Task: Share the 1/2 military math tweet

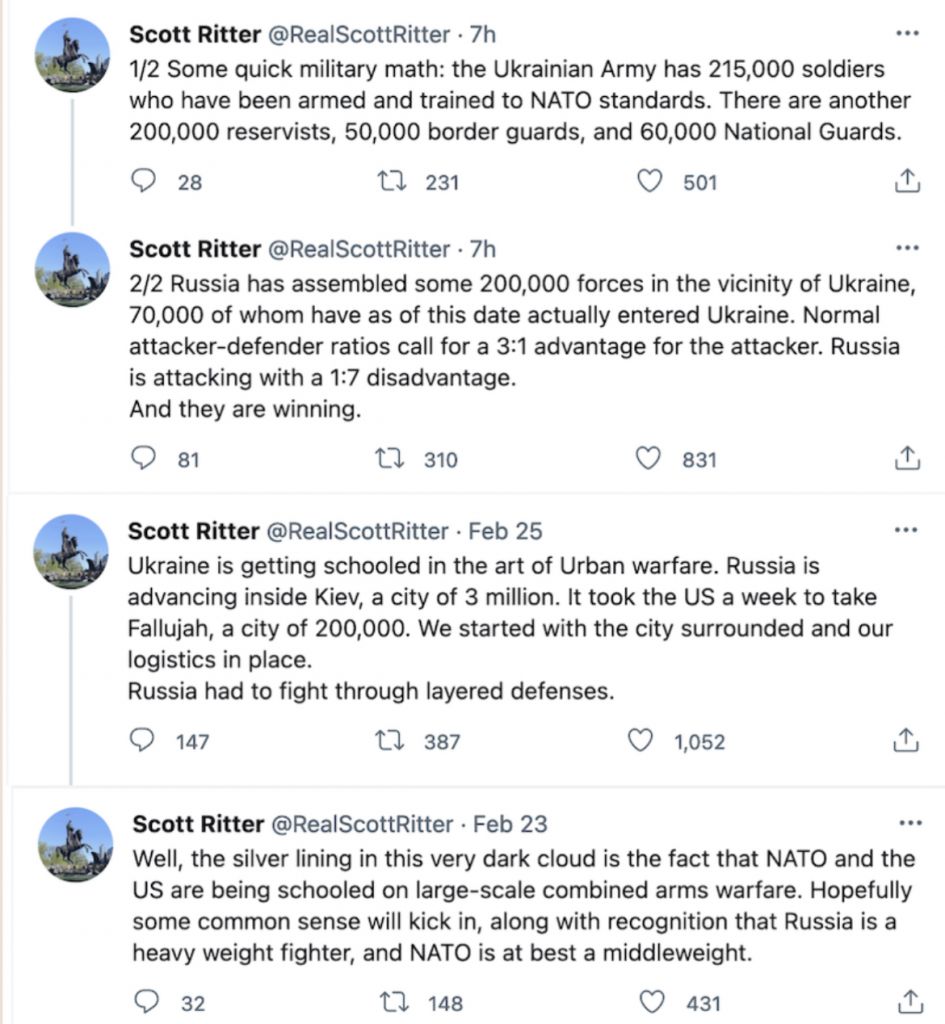Action: pyautogui.click(x=907, y=181)
